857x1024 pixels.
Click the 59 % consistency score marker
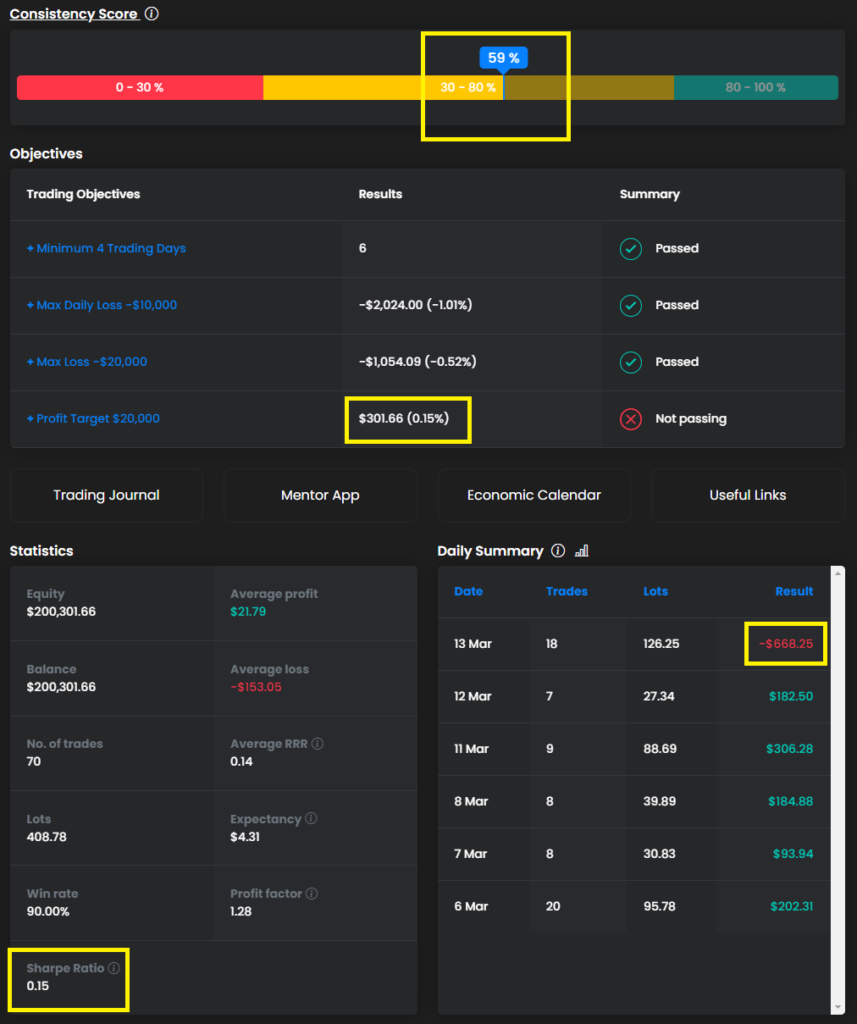(503, 58)
